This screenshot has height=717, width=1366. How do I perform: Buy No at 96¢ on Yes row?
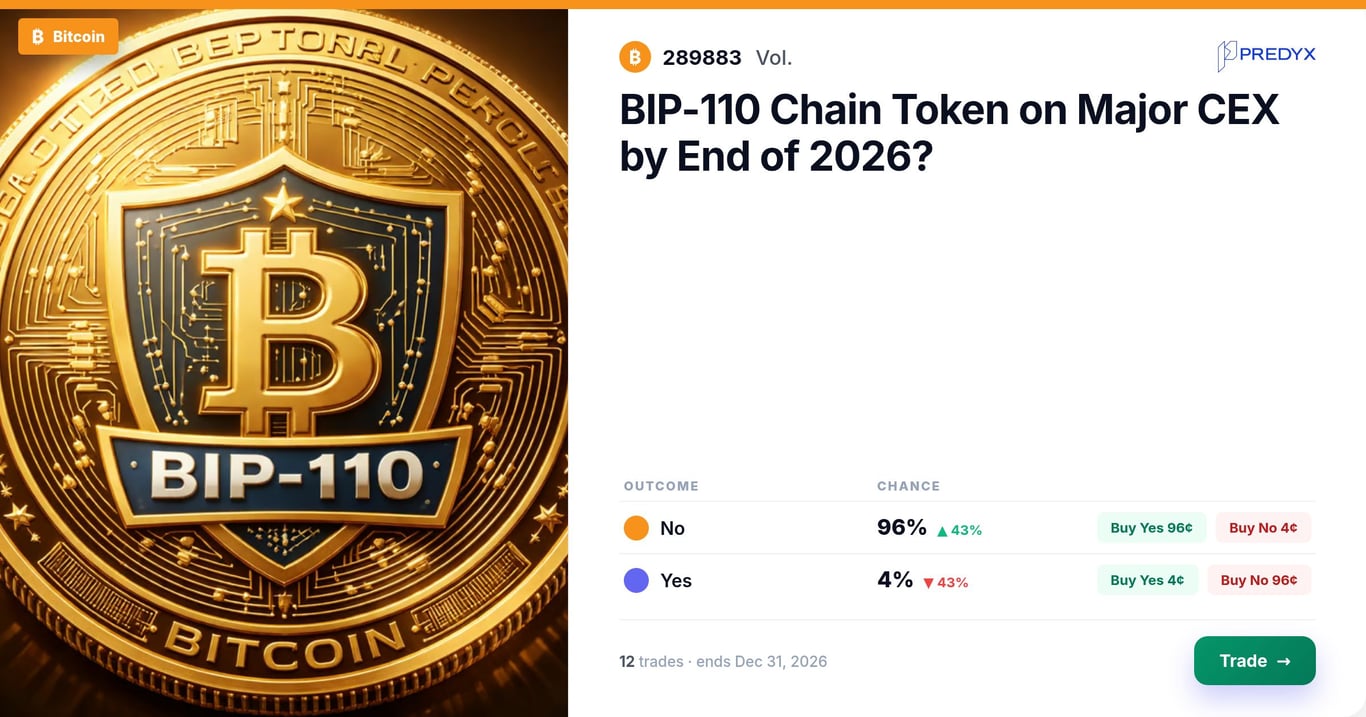1259,580
